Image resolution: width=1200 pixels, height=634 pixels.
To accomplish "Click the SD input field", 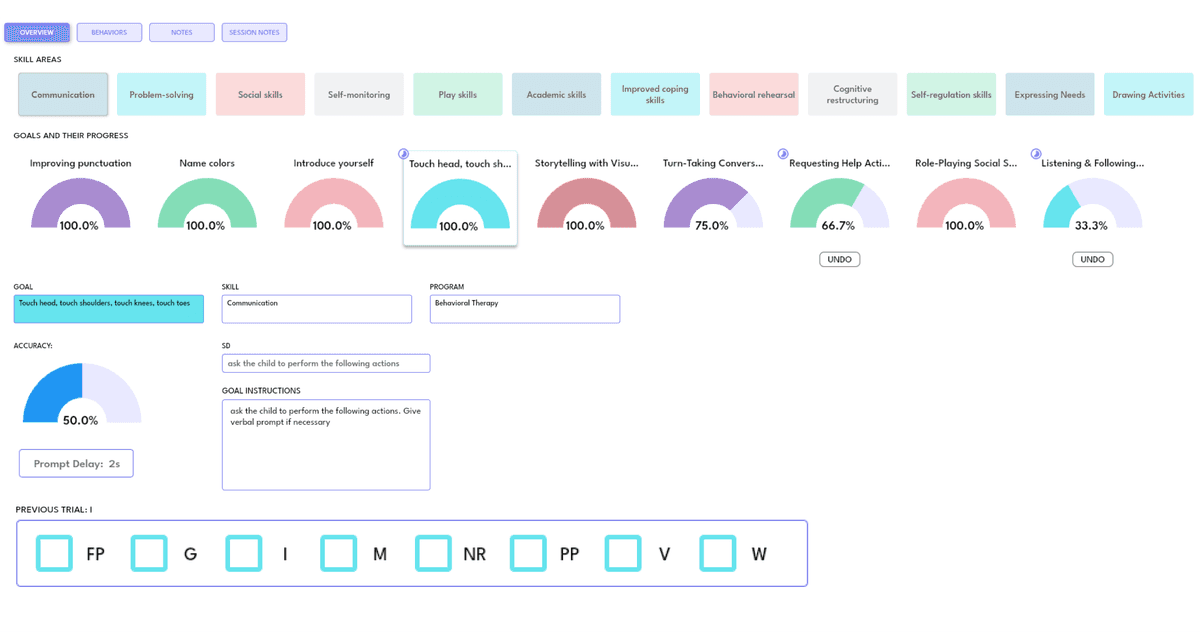I will (325, 363).
